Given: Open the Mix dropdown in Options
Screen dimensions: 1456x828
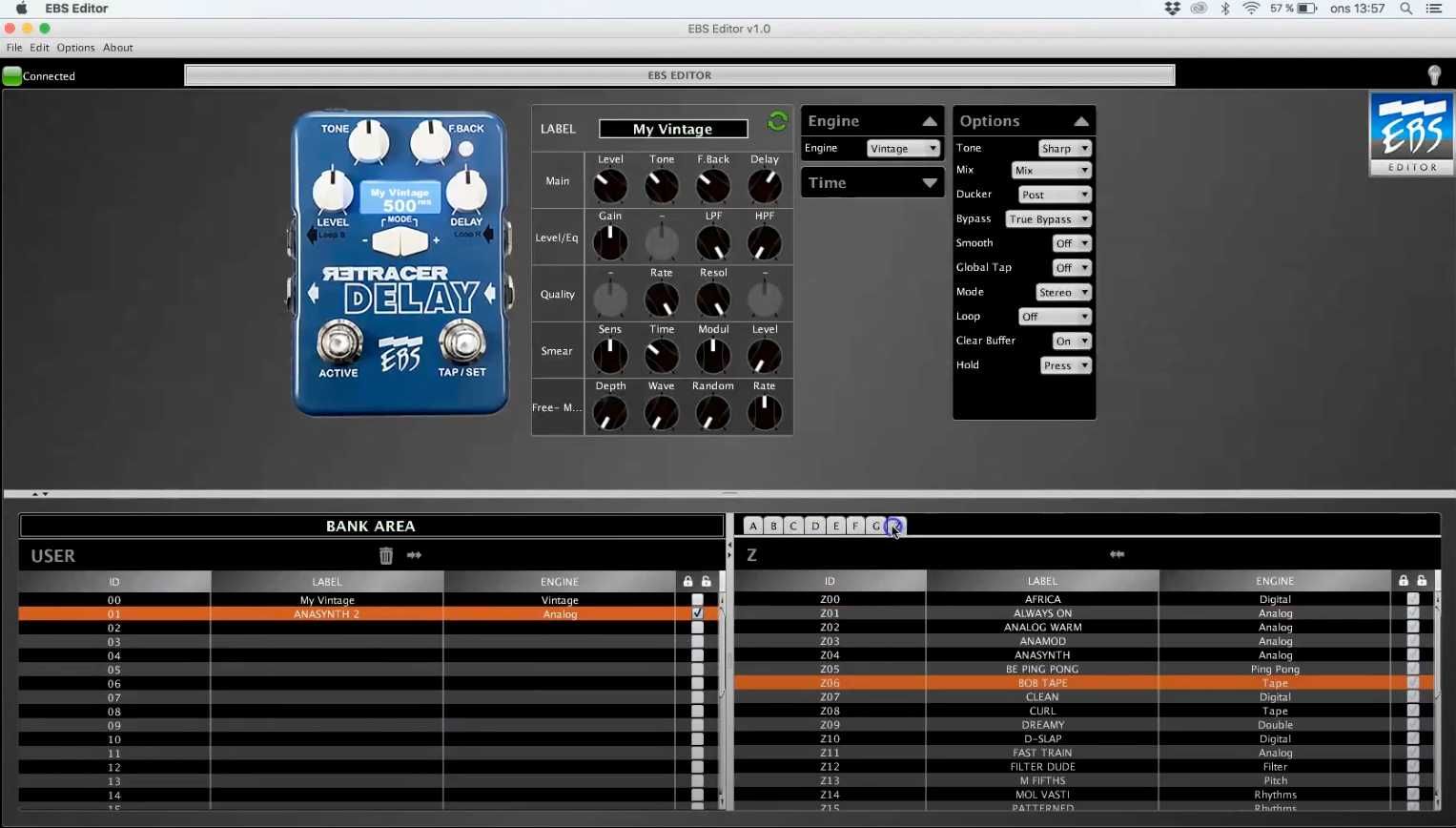Looking at the screenshot, I should pos(1051,170).
